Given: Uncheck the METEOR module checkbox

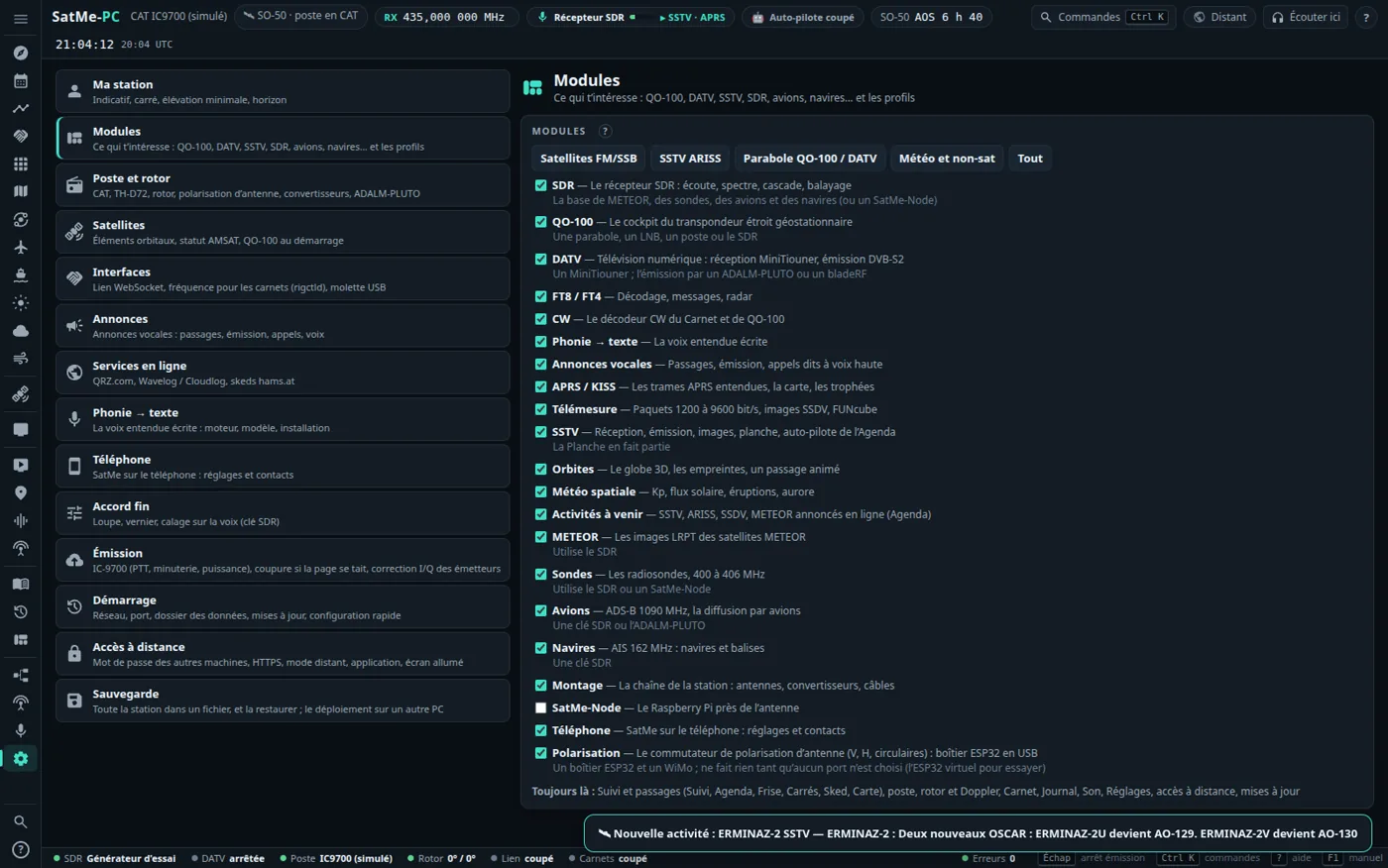Looking at the screenshot, I should (x=540, y=537).
